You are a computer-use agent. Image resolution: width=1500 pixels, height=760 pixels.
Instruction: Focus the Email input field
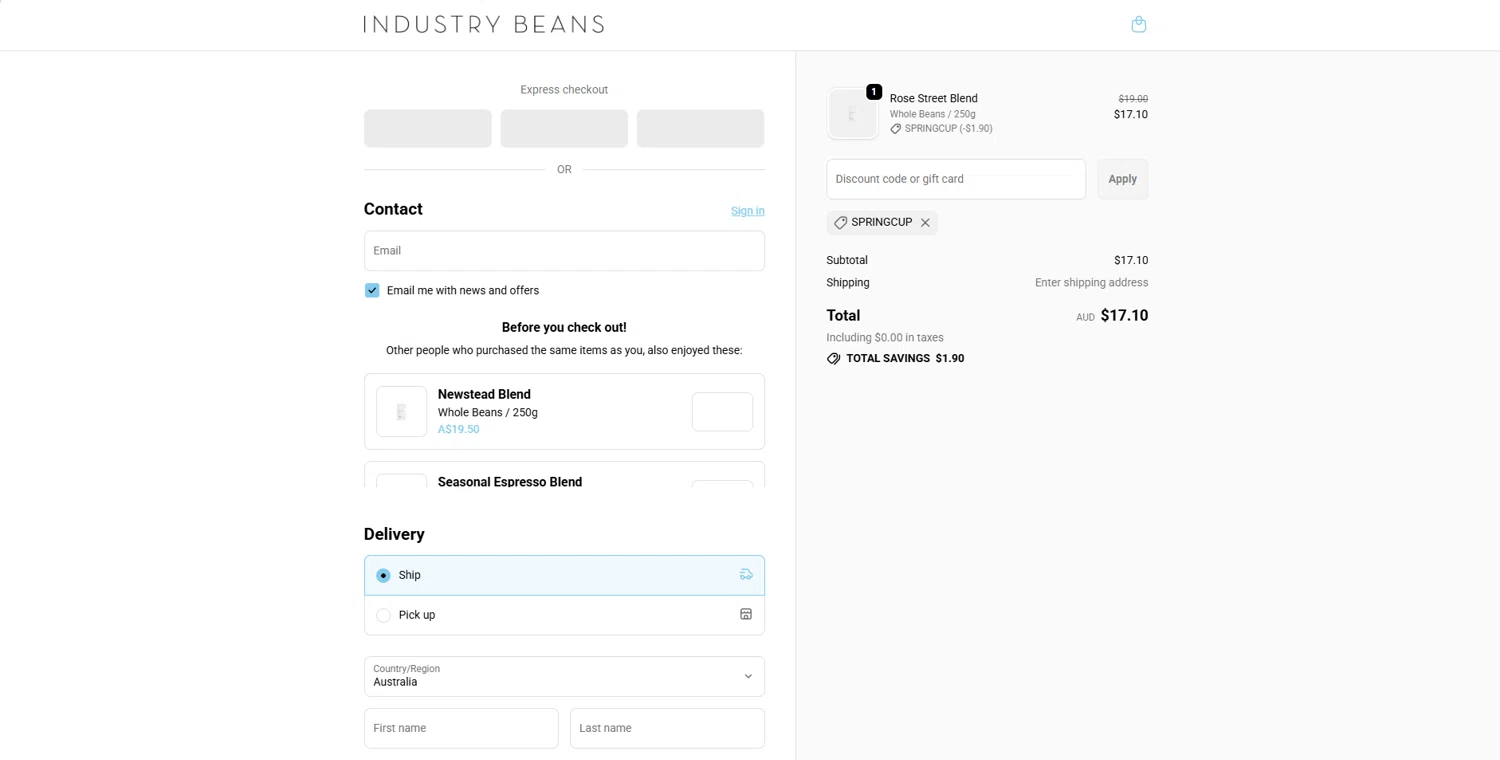564,251
